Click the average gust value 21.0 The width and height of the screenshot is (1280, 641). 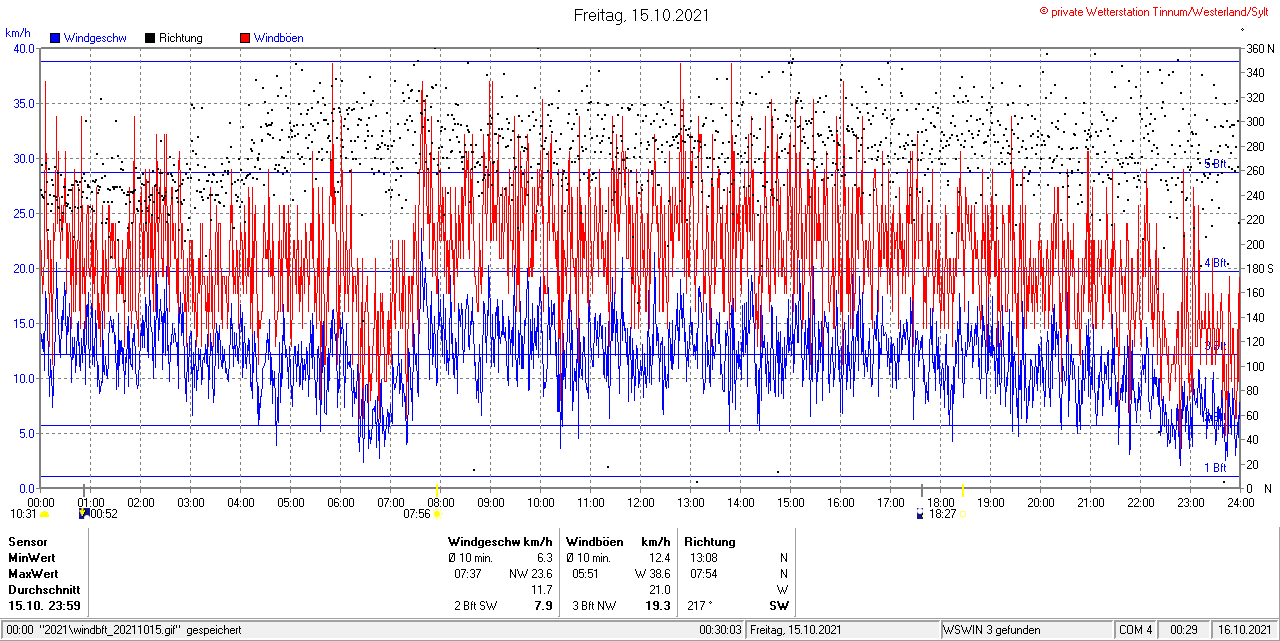(x=658, y=589)
